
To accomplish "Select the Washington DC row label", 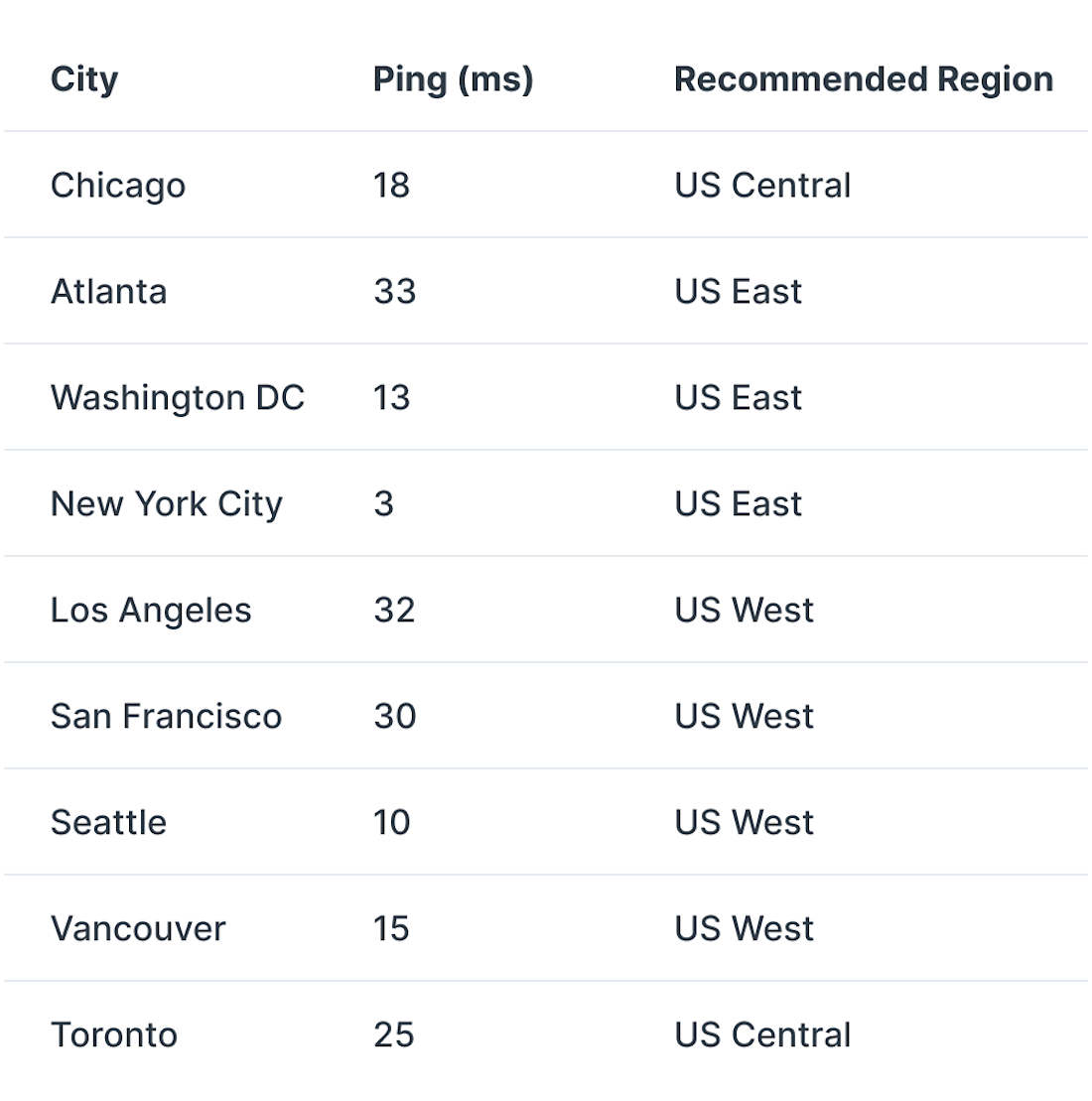I will coord(178,398).
